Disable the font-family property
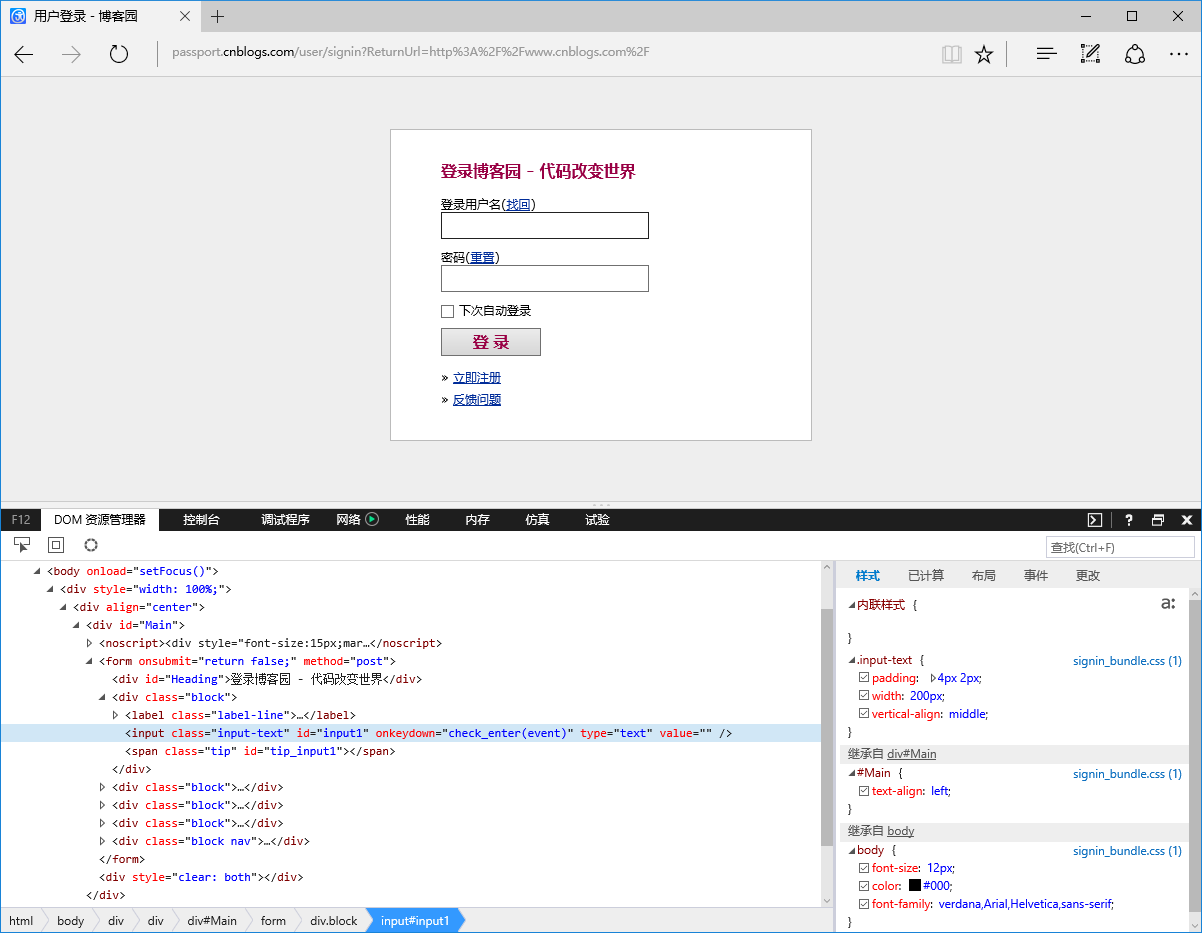1202x933 pixels. click(x=864, y=904)
